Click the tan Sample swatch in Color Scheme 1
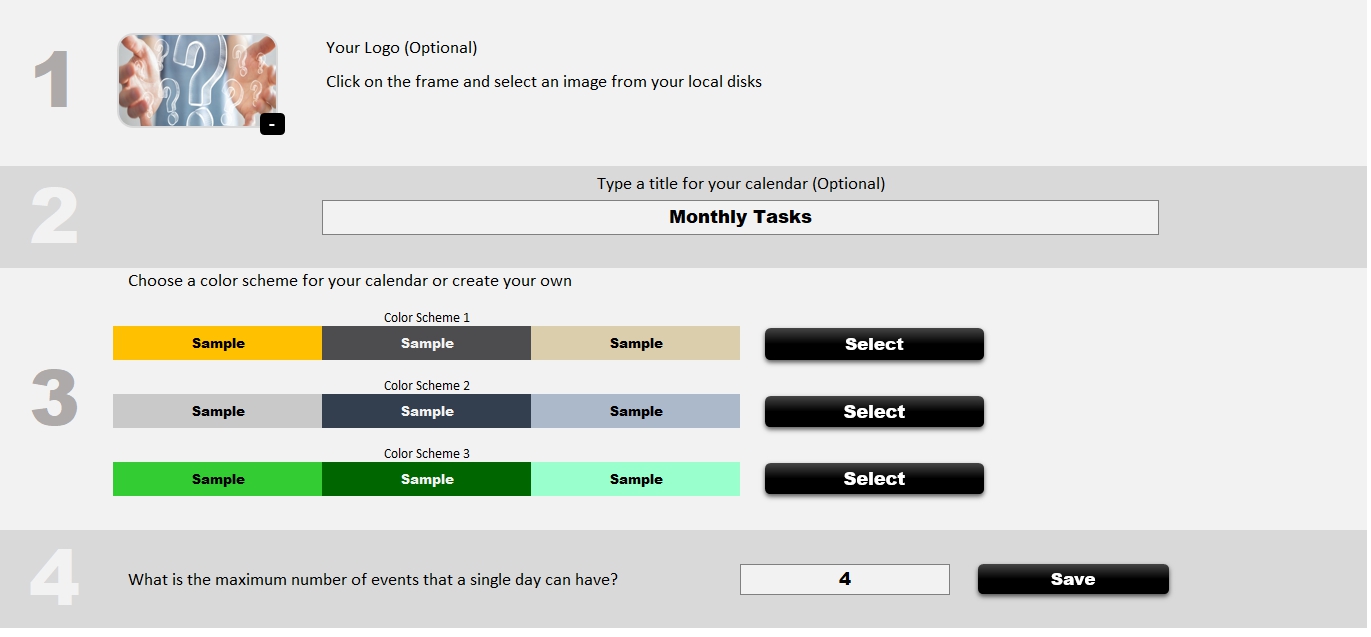Image resolution: width=1371 pixels, height=637 pixels. [x=635, y=343]
